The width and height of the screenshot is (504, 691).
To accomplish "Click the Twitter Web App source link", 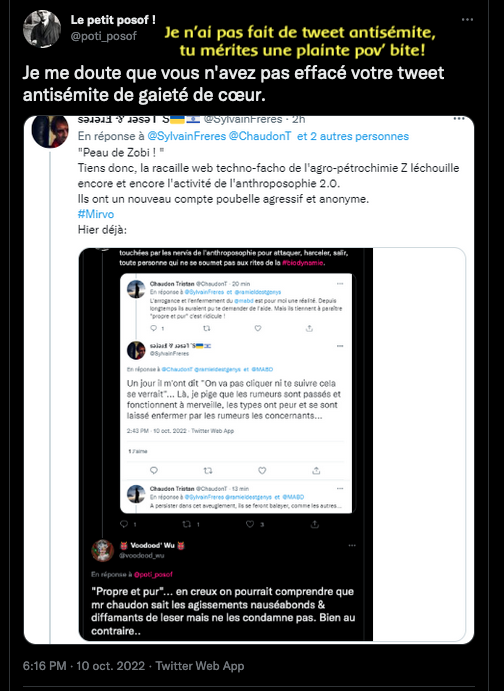I will click(200, 666).
